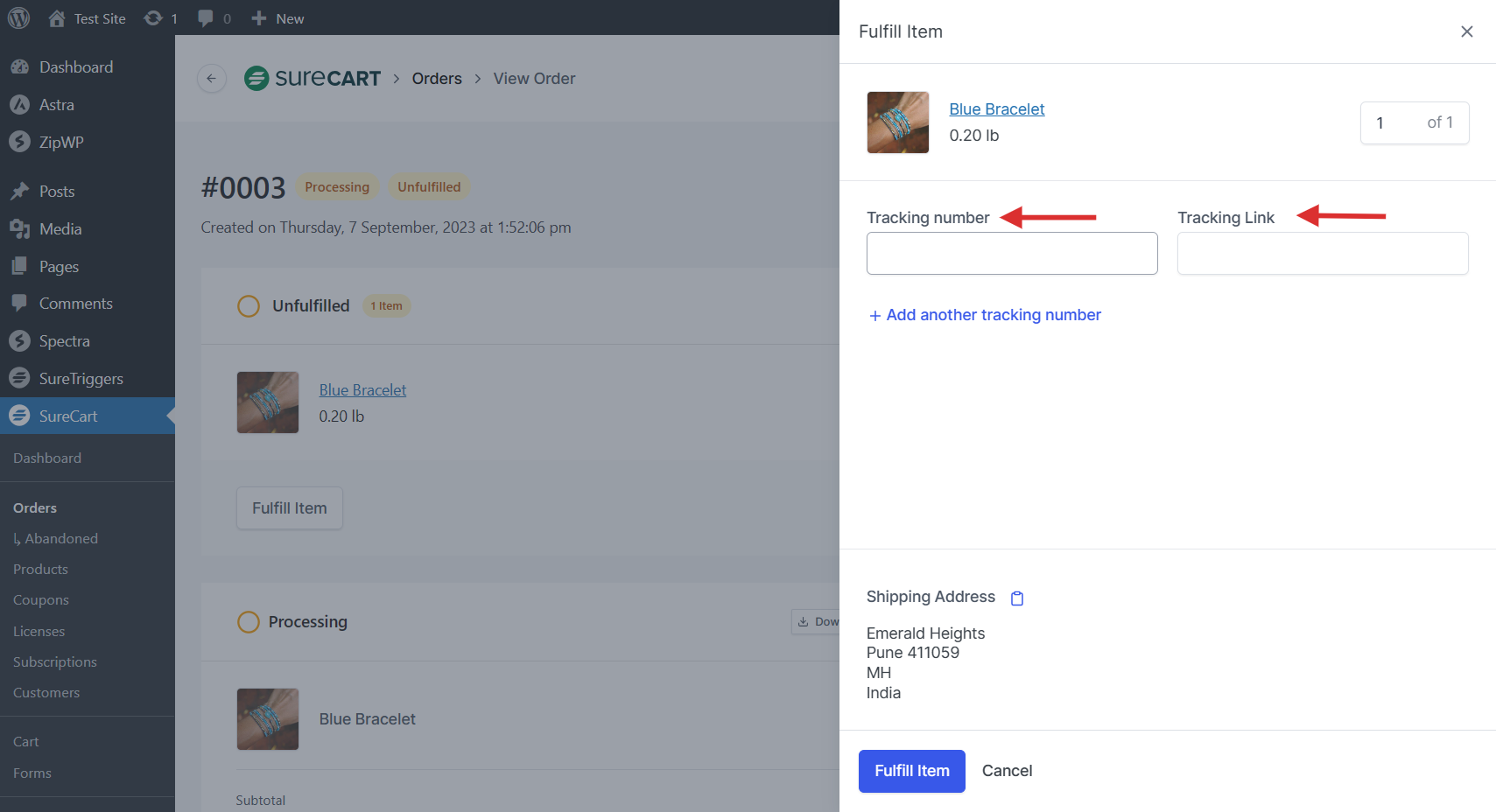Screen dimensions: 1496x812
Task: Open the Spectra menu item
Action: pyautogui.click(x=64, y=341)
